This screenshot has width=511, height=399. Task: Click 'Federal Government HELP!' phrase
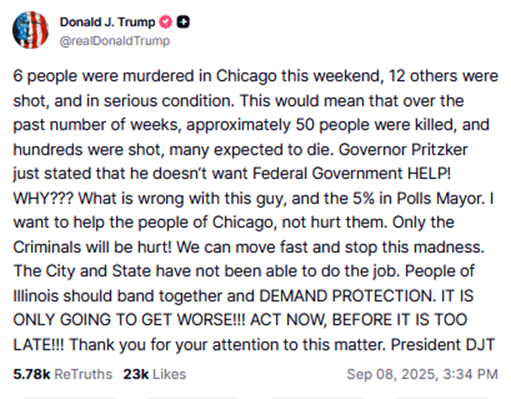coord(351,174)
